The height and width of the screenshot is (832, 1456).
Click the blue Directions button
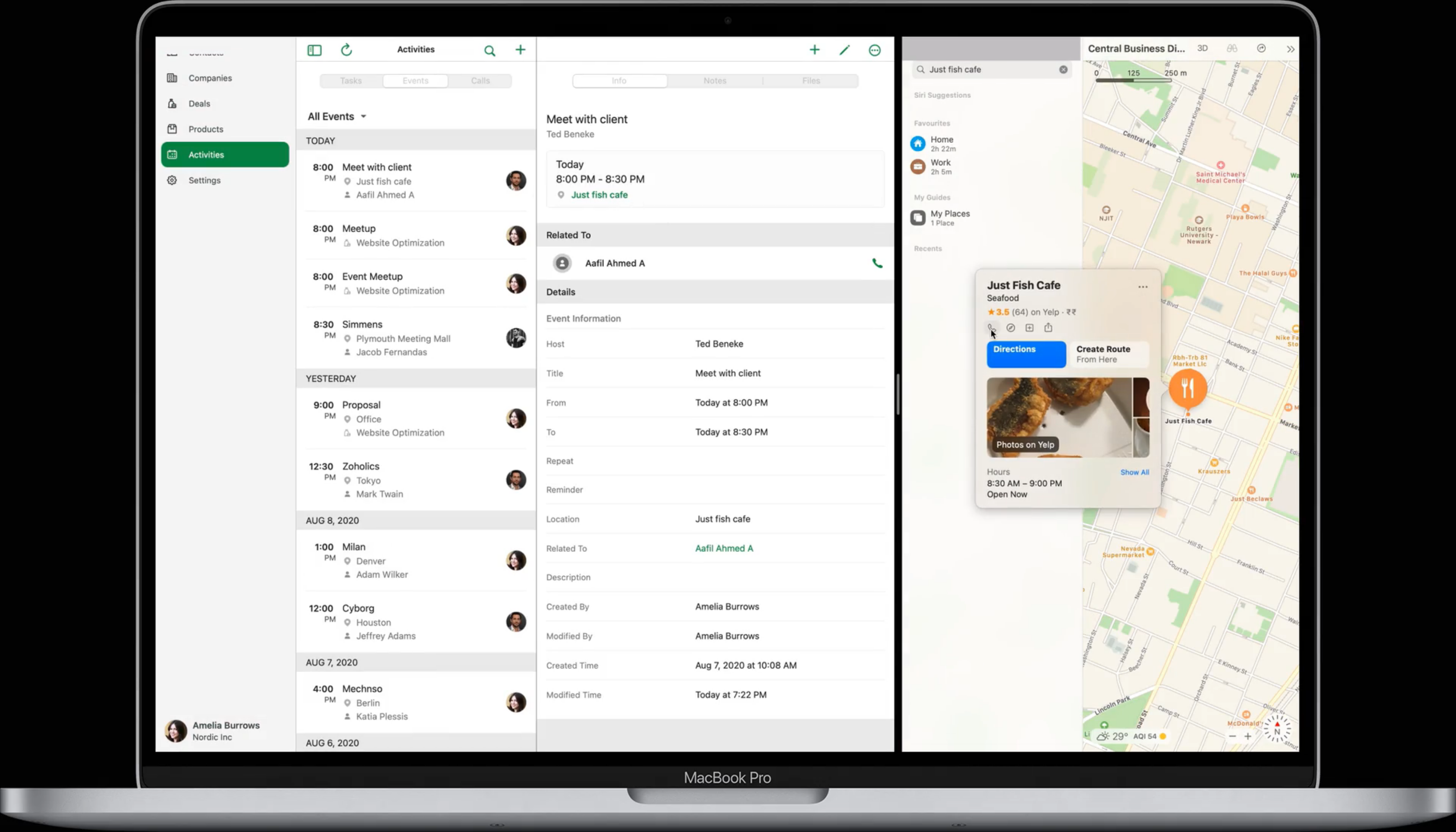coord(1026,354)
